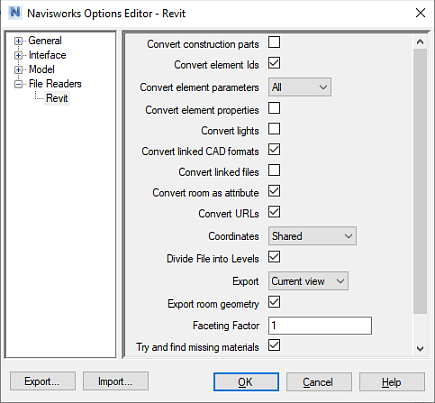Collapse the File Readers node
The width and height of the screenshot is (435, 403).
click(x=18, y=84)
